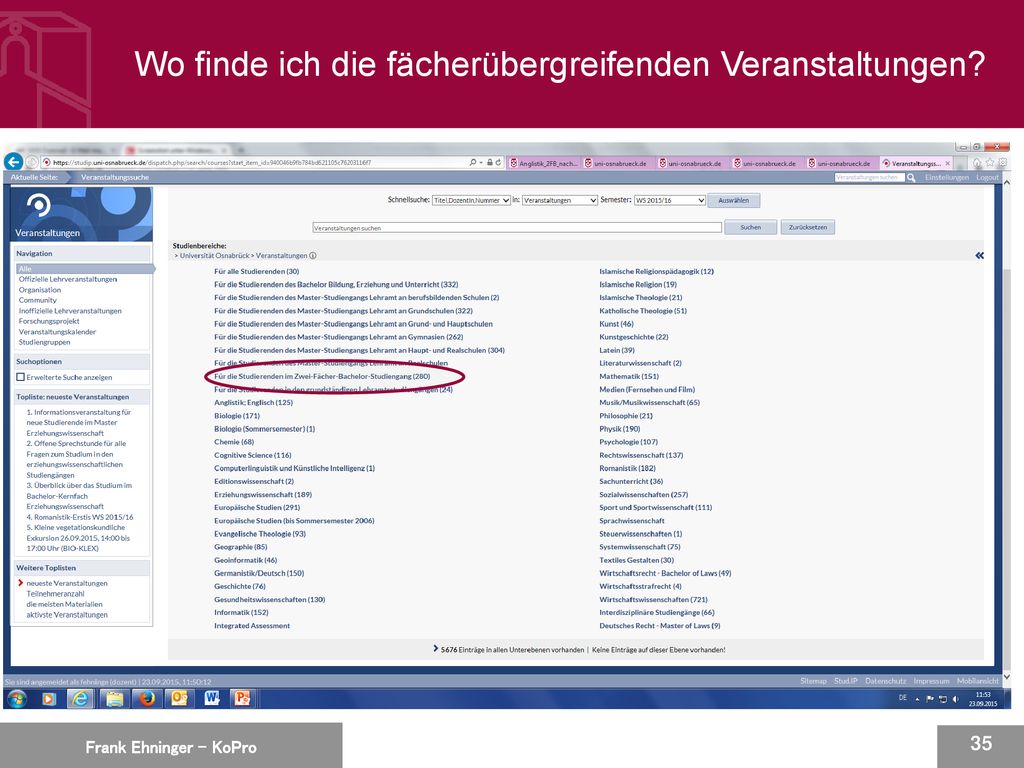Open the Psychologie (107) link

coord(628,442)
